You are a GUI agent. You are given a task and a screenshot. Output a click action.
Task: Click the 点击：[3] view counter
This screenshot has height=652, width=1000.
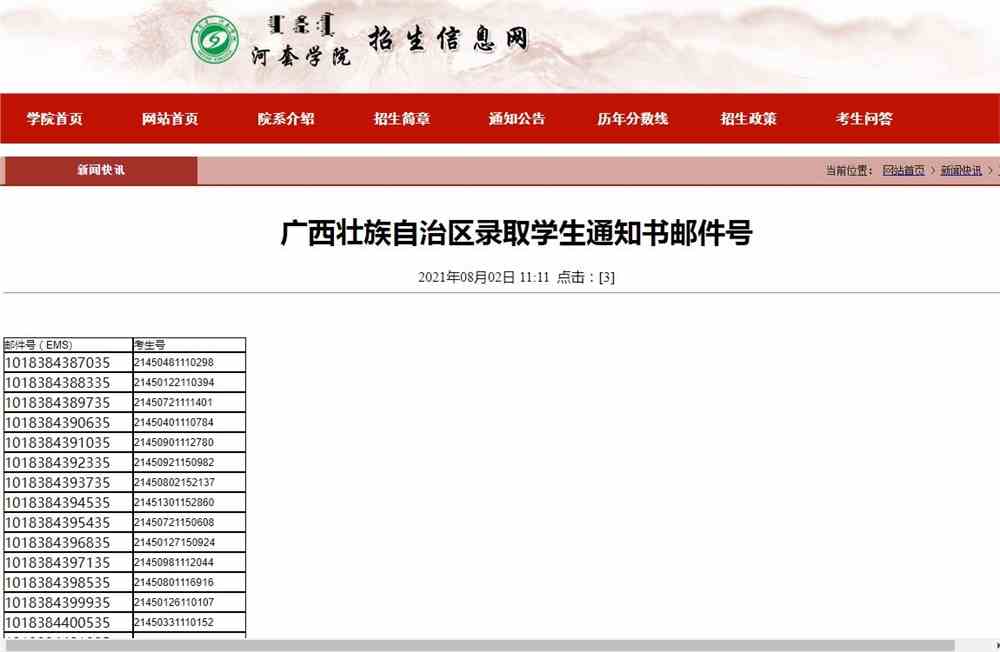585,277
